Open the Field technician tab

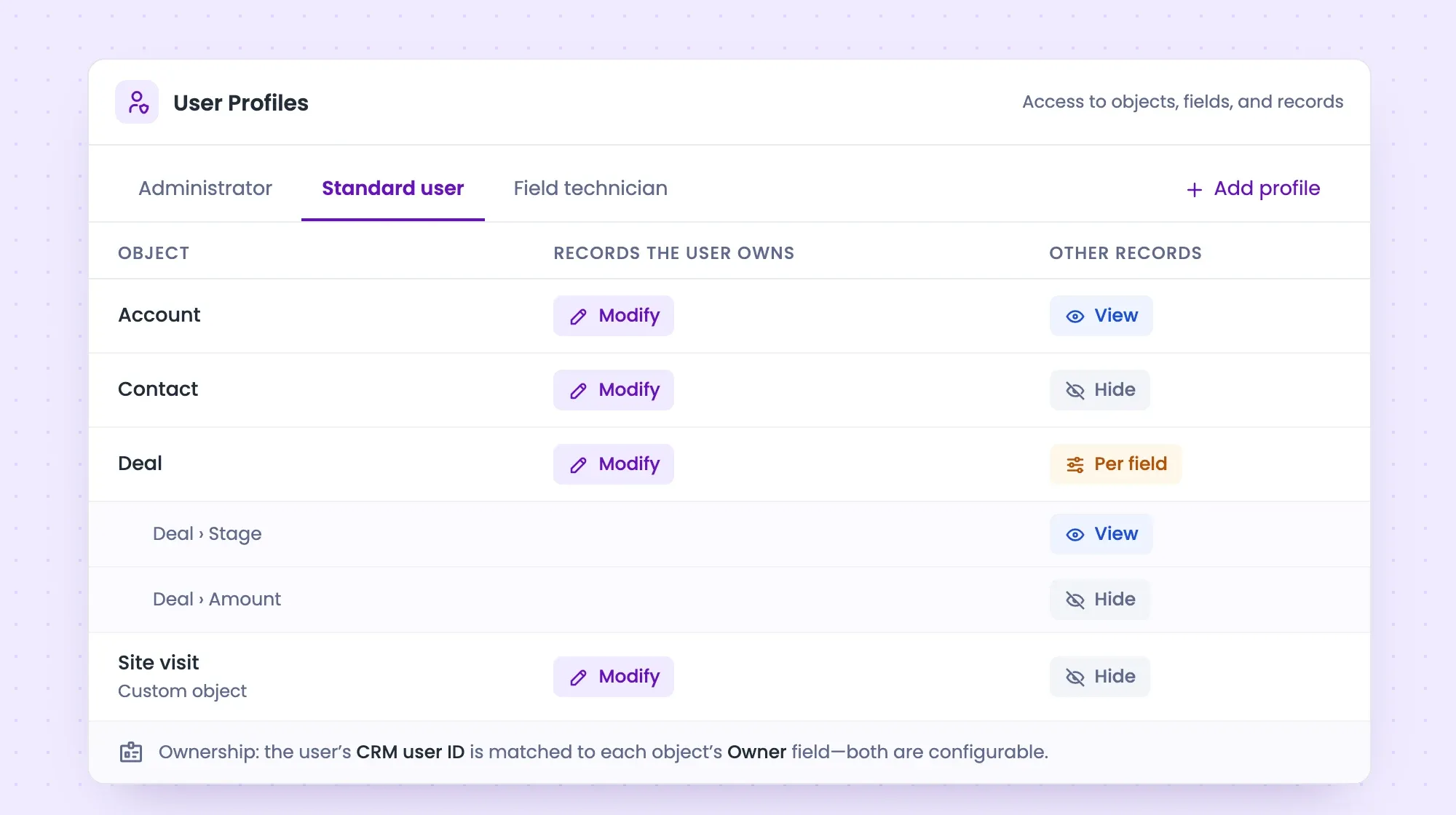tap(590, 188)
